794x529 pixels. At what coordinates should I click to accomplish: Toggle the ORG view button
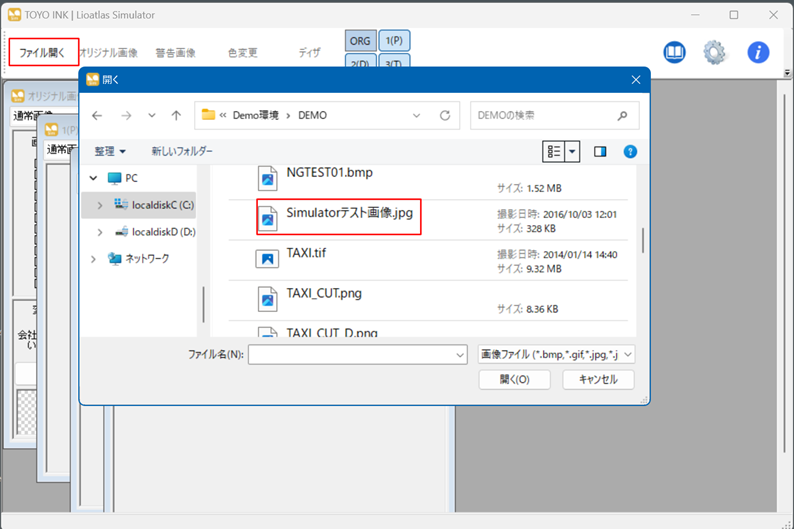click(x=360, y=41)
